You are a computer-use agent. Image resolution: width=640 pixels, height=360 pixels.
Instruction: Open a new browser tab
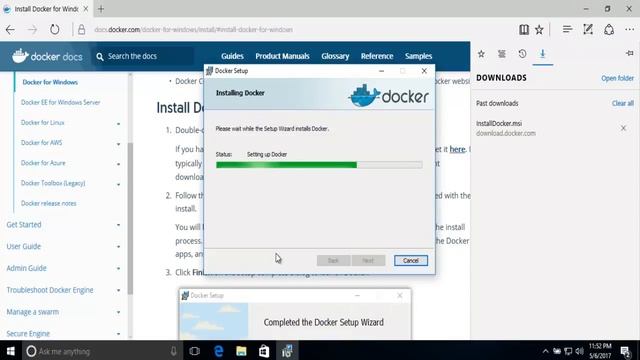click(101, 9)
